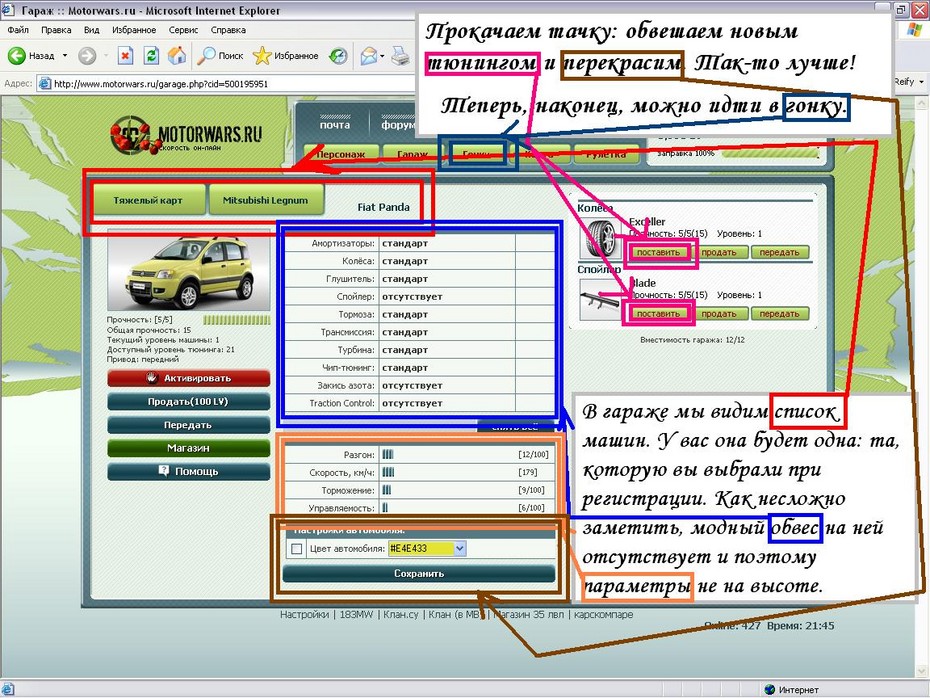This screenshot has height=698, width=930.
Task: Save car settings with Сохранить
Action: click(419, 573)
